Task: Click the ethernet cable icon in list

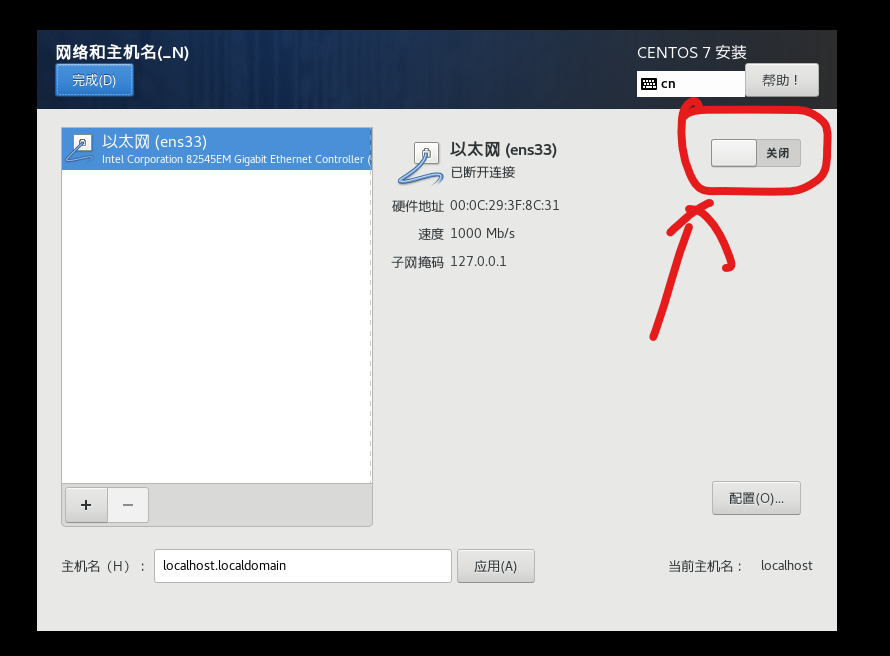Action: (80, 149)
